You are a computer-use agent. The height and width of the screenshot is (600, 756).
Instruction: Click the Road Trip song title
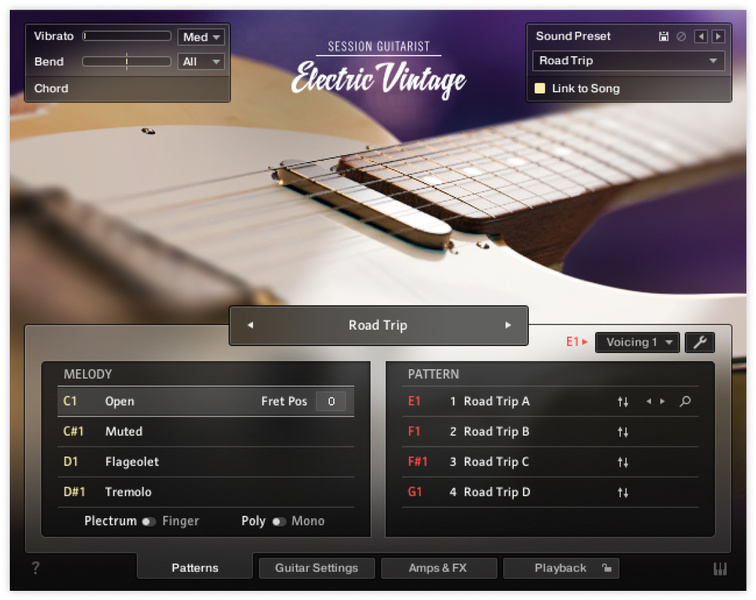pyautogui.click(x=378, y=325)
